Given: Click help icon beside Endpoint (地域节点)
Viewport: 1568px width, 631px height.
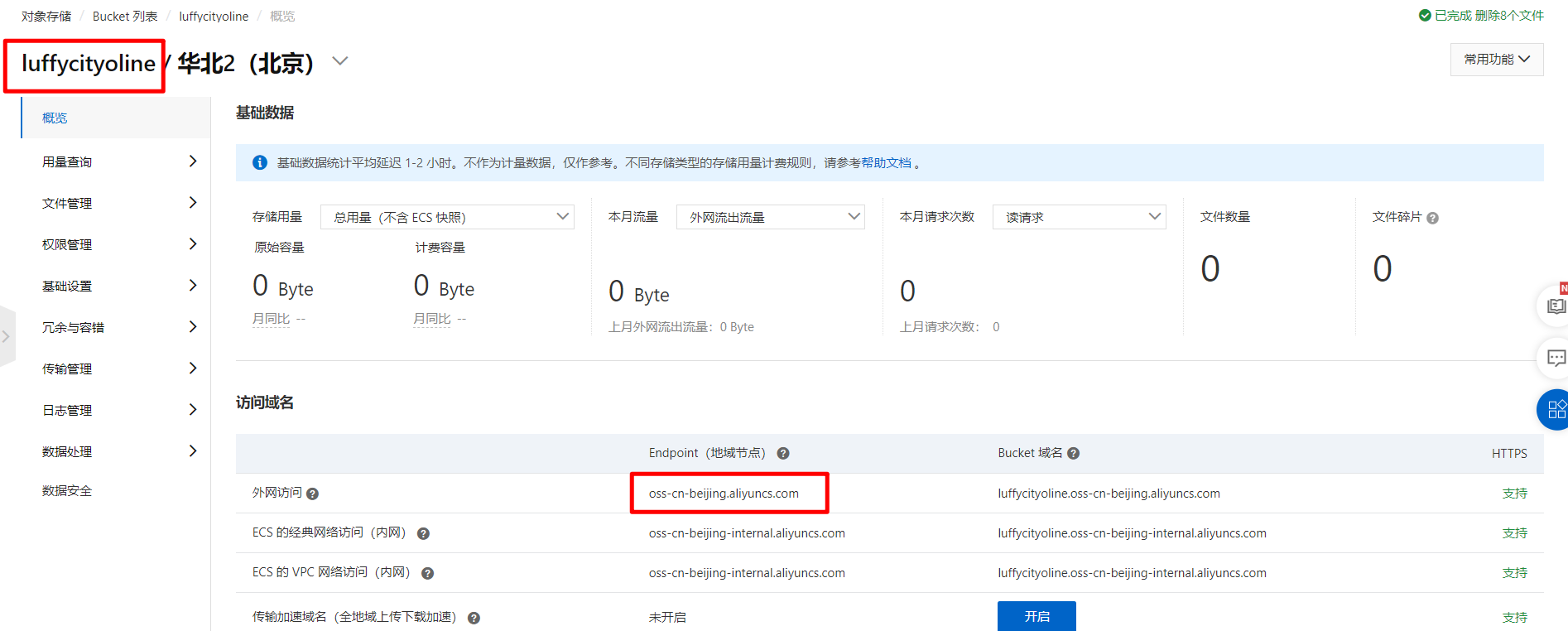Looking at the screenshot, I should 783,454.
